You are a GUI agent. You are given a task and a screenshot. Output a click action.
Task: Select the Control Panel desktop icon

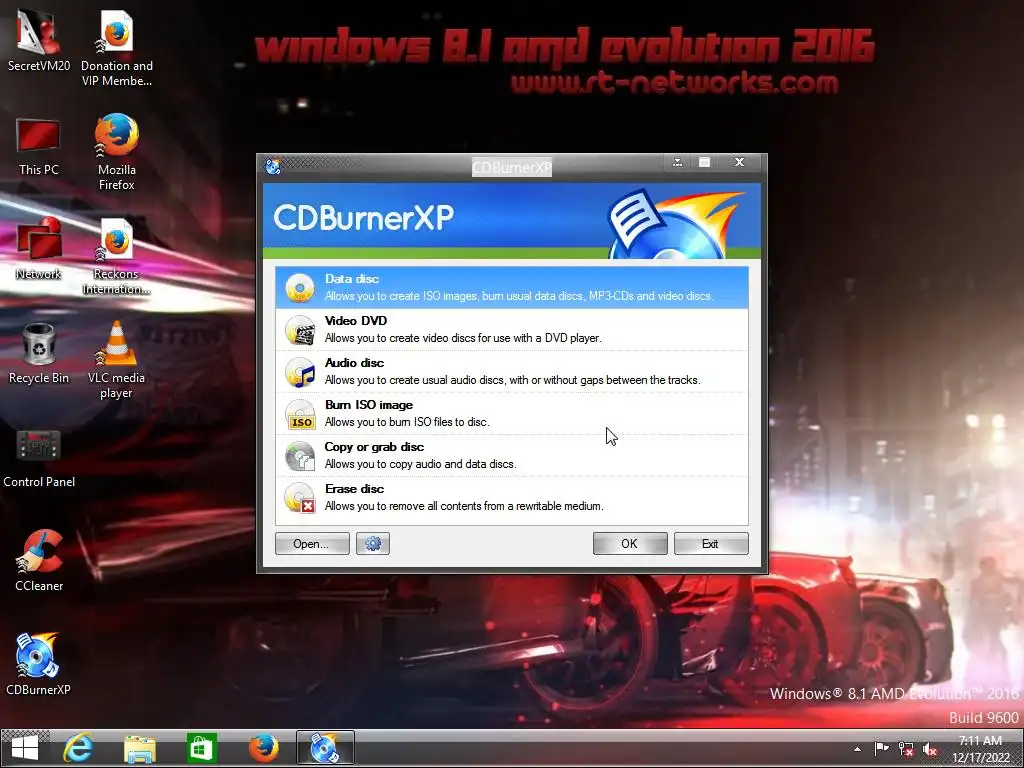click(x=39, y=458)
